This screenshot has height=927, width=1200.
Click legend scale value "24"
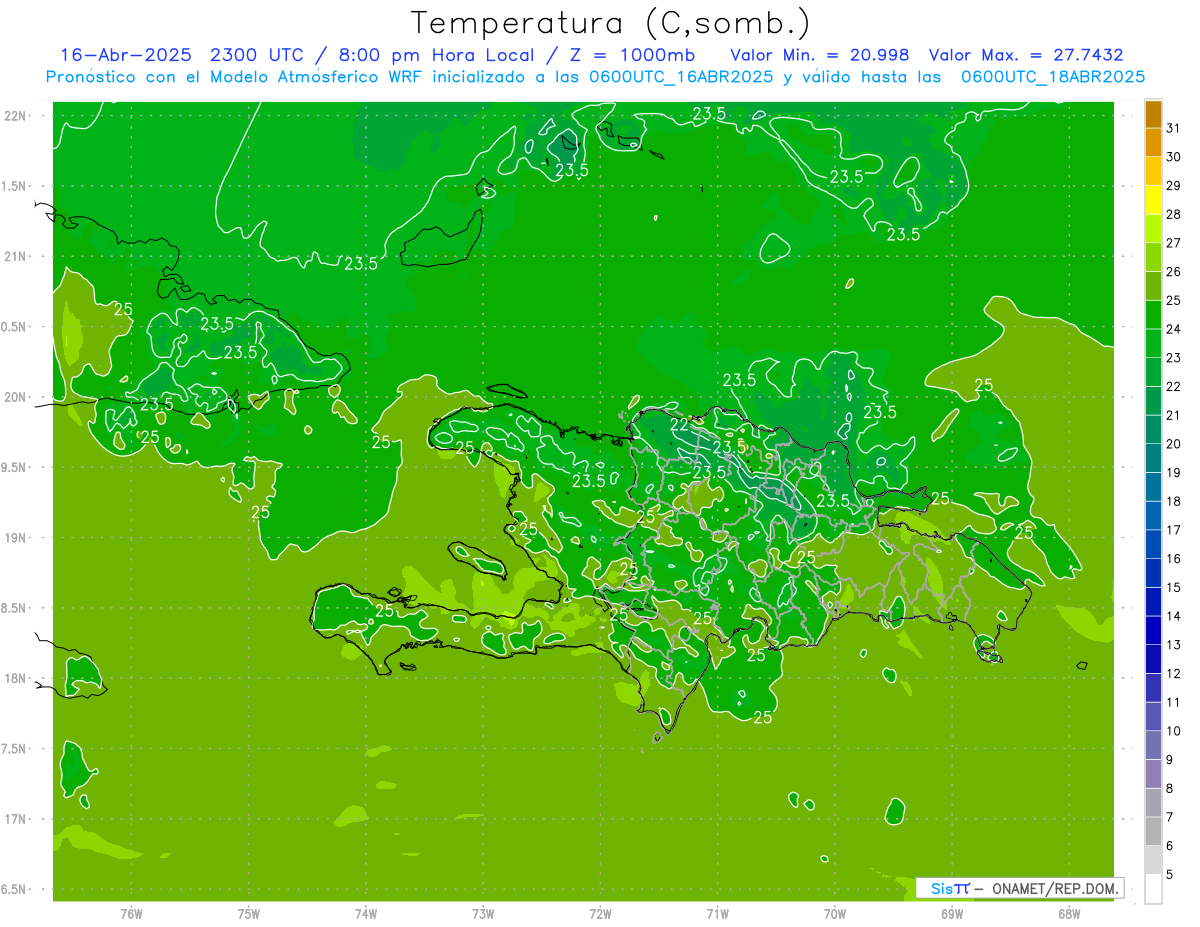[1174, 329]
